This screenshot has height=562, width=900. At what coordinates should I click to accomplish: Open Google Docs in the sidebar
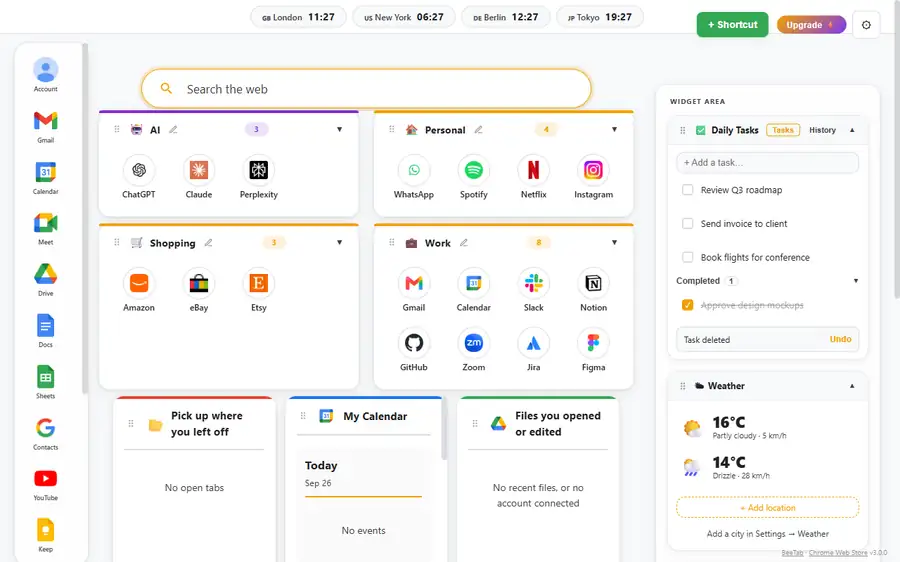click(x=45, y=331)
